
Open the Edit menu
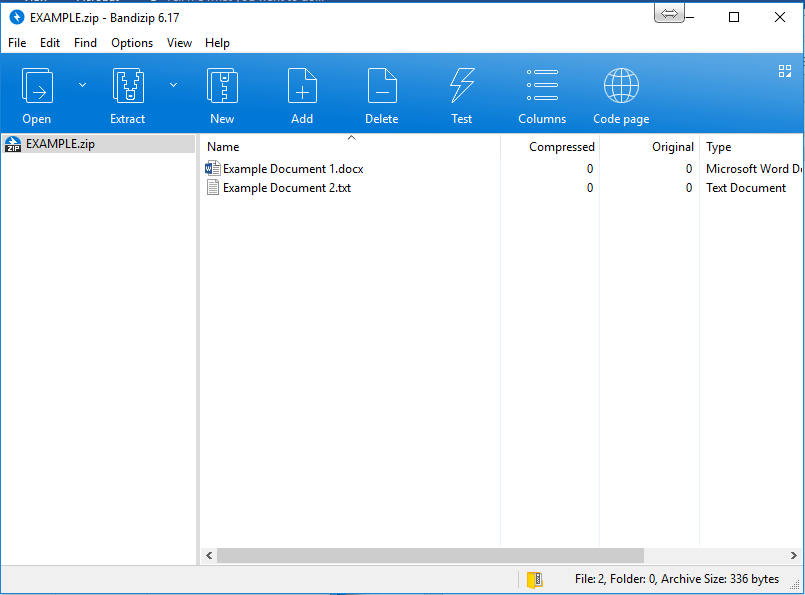tap(50, 43)
